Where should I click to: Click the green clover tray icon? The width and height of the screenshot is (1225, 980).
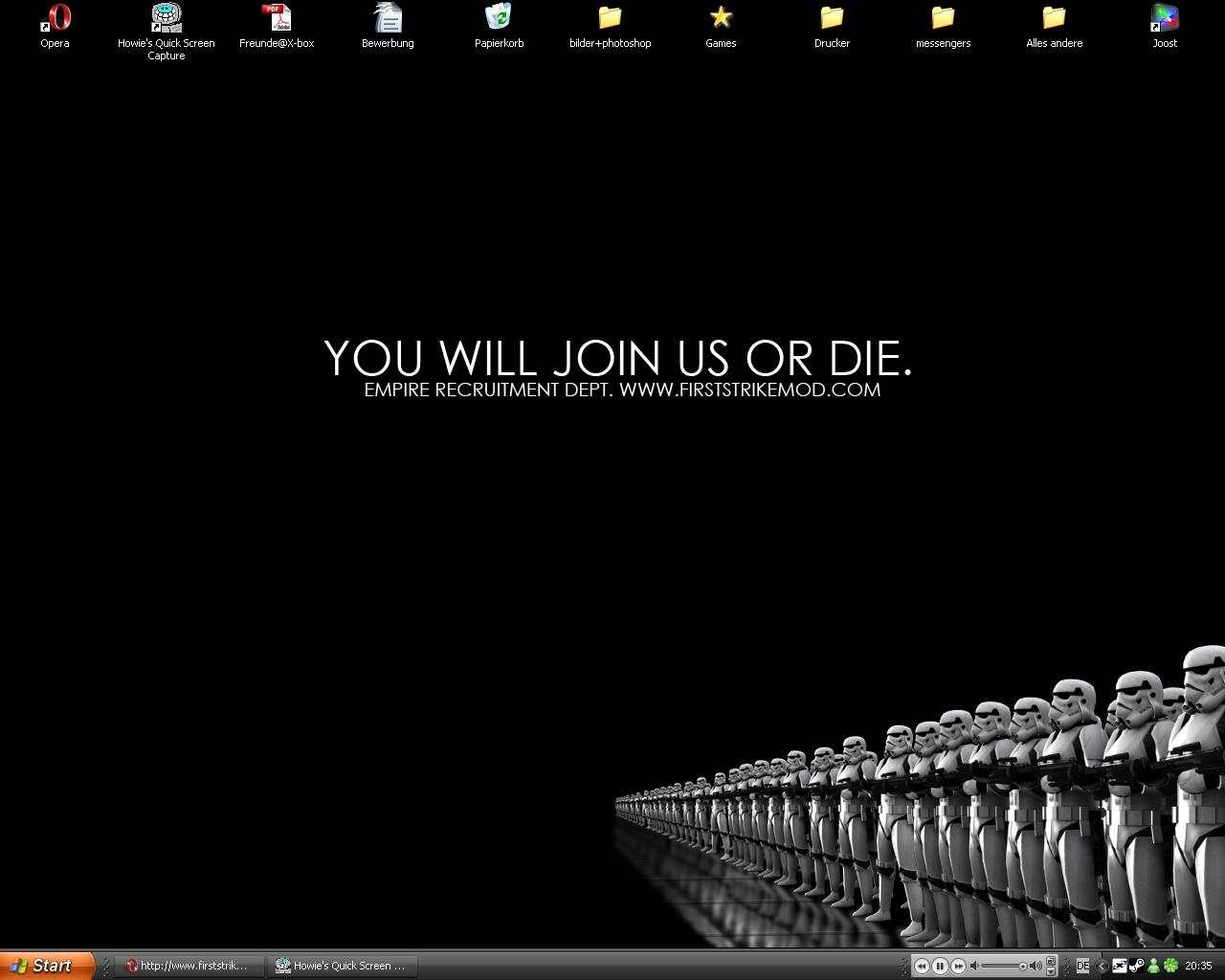(x=1169, y=966)
